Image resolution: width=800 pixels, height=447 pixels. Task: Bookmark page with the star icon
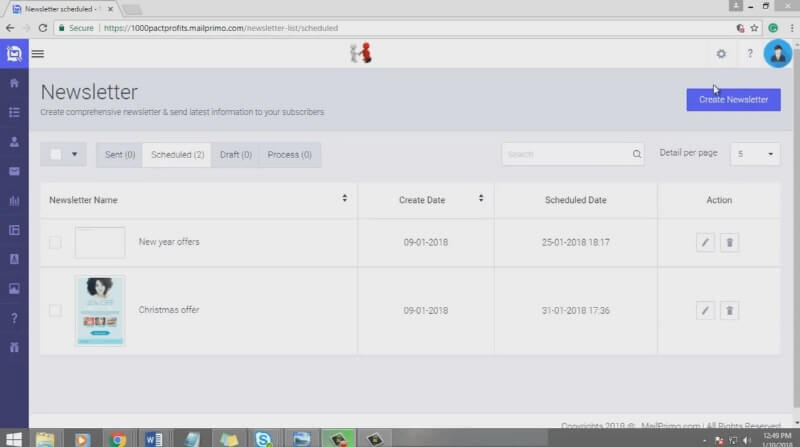pos(754,28)
